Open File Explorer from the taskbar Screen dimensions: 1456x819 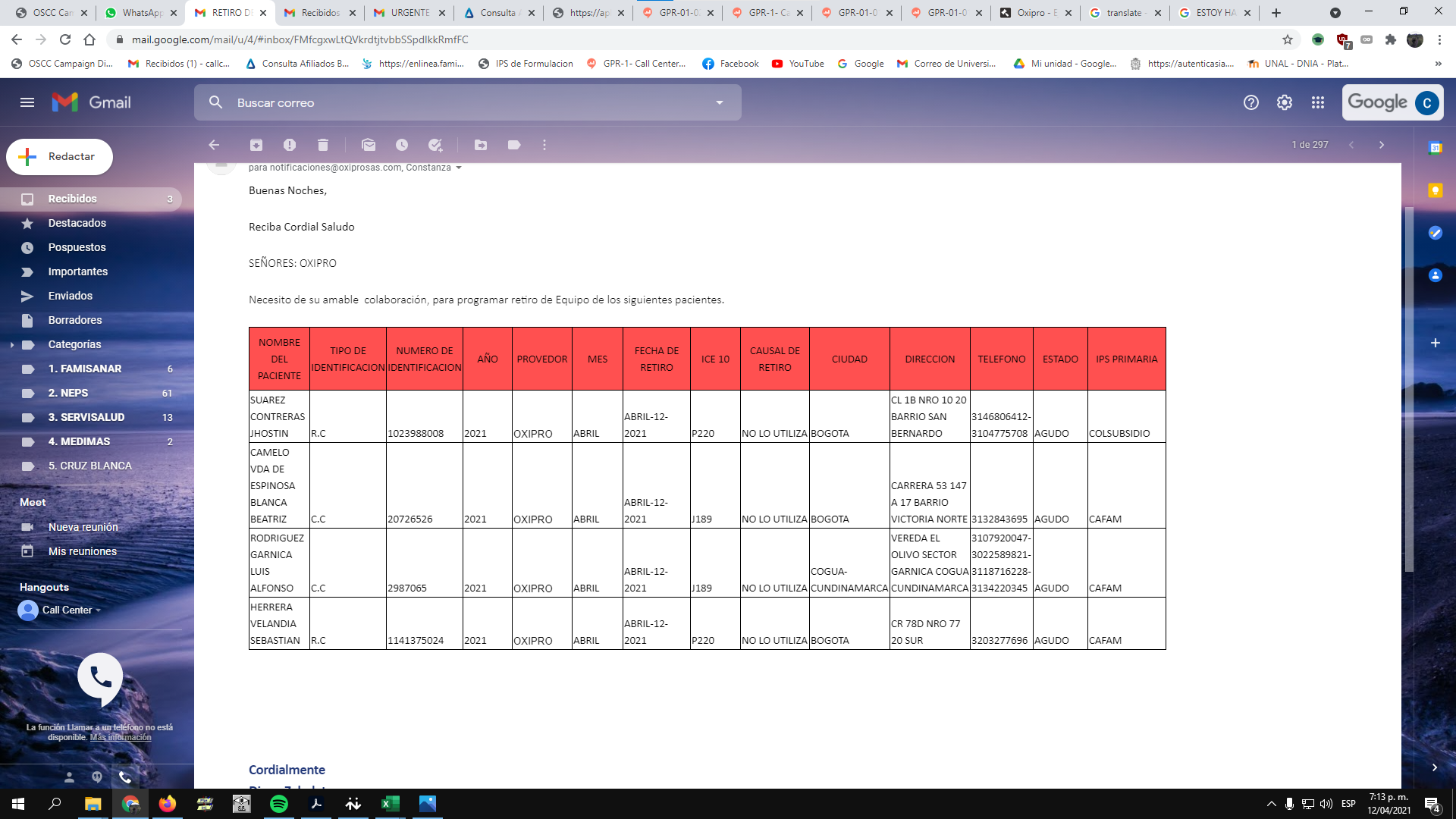pyautogui.click(x=93, y=804)
